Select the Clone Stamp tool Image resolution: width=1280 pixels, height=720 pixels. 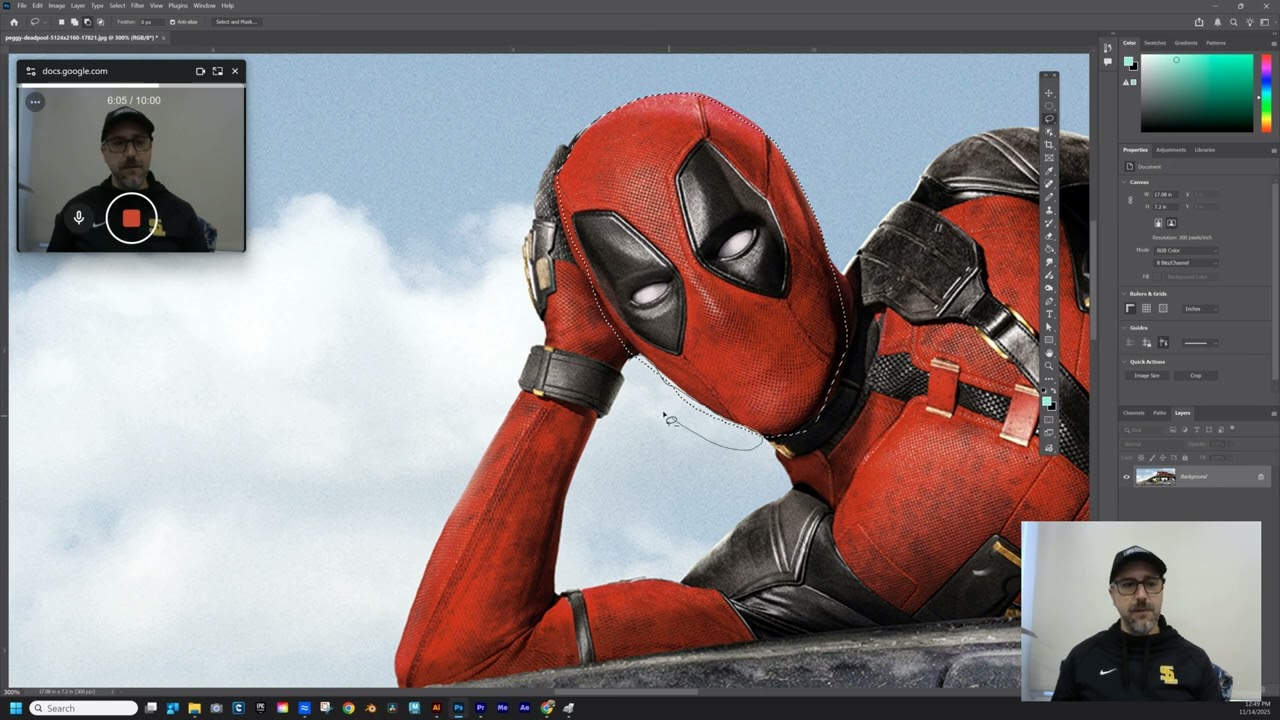pyautogui.click(x=1049, y=210)
